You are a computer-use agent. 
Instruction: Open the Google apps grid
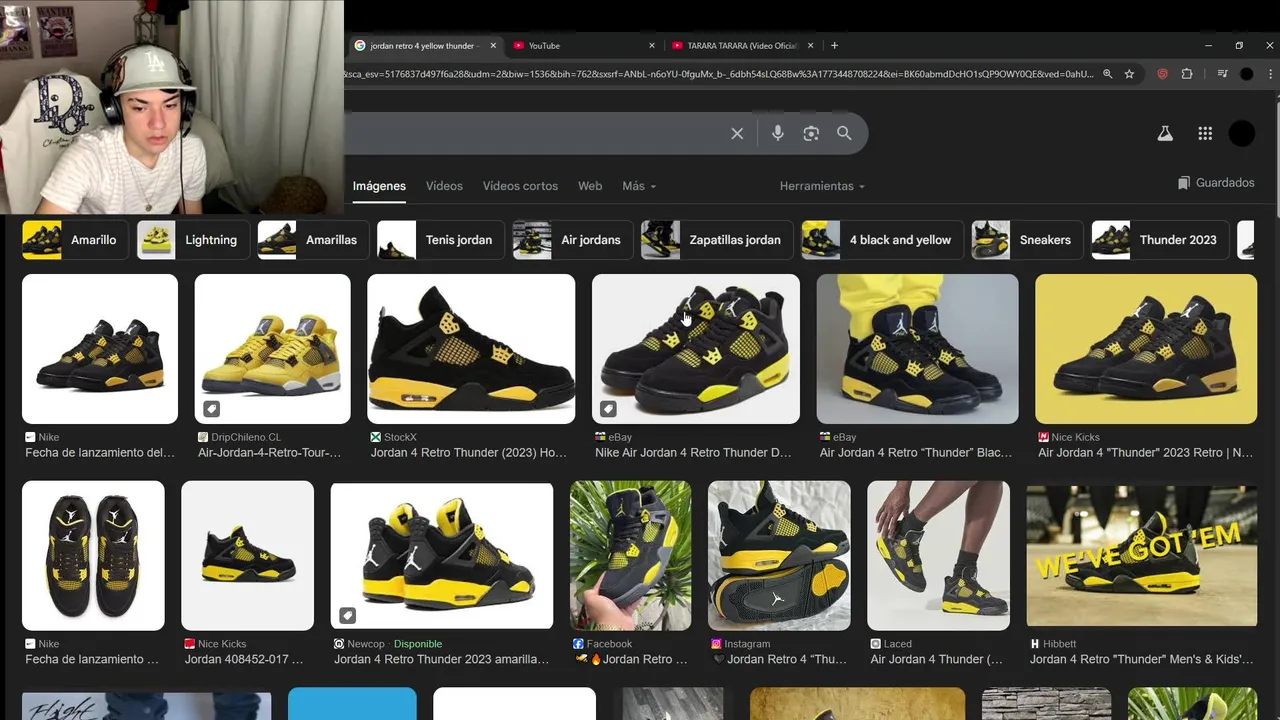[x=1205, y=133]
